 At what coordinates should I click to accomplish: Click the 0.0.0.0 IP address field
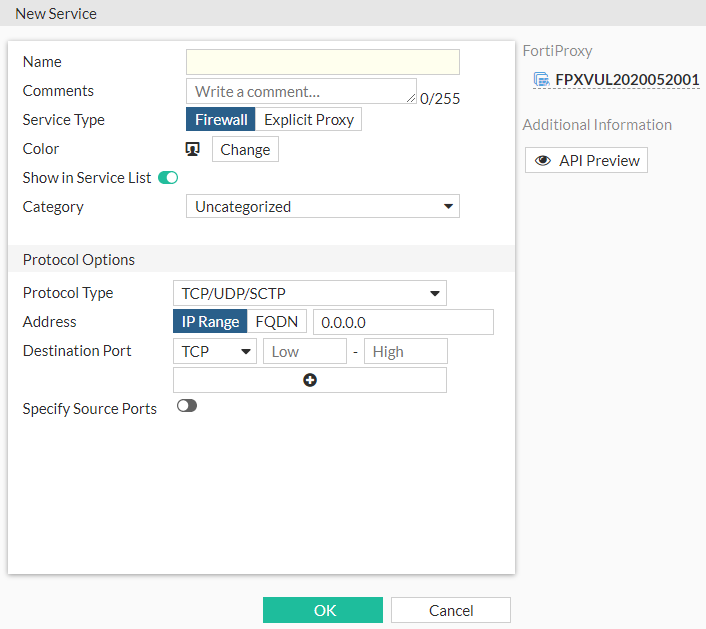tap(403, 322)
